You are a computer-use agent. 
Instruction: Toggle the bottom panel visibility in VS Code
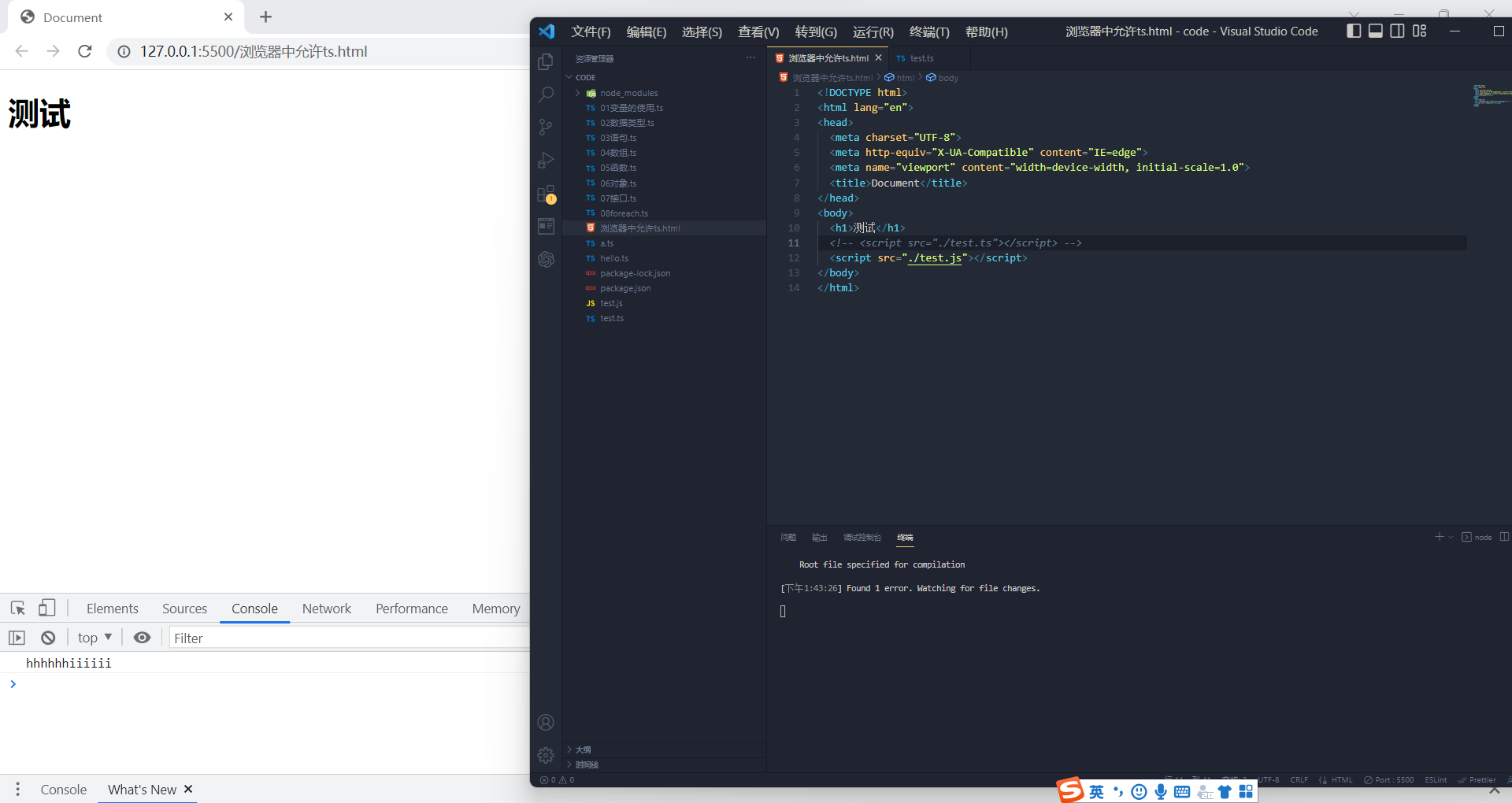[x=1376, y=31]
